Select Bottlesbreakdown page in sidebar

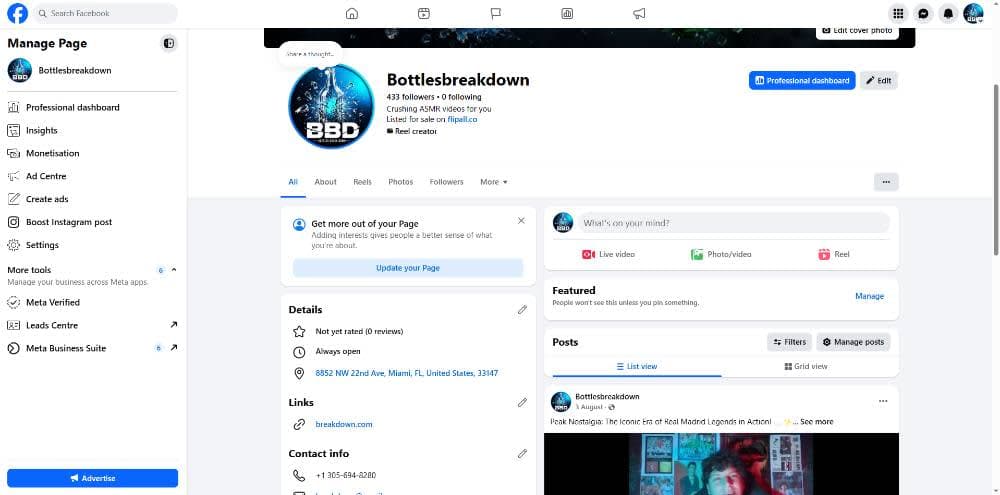click(92, 71)
